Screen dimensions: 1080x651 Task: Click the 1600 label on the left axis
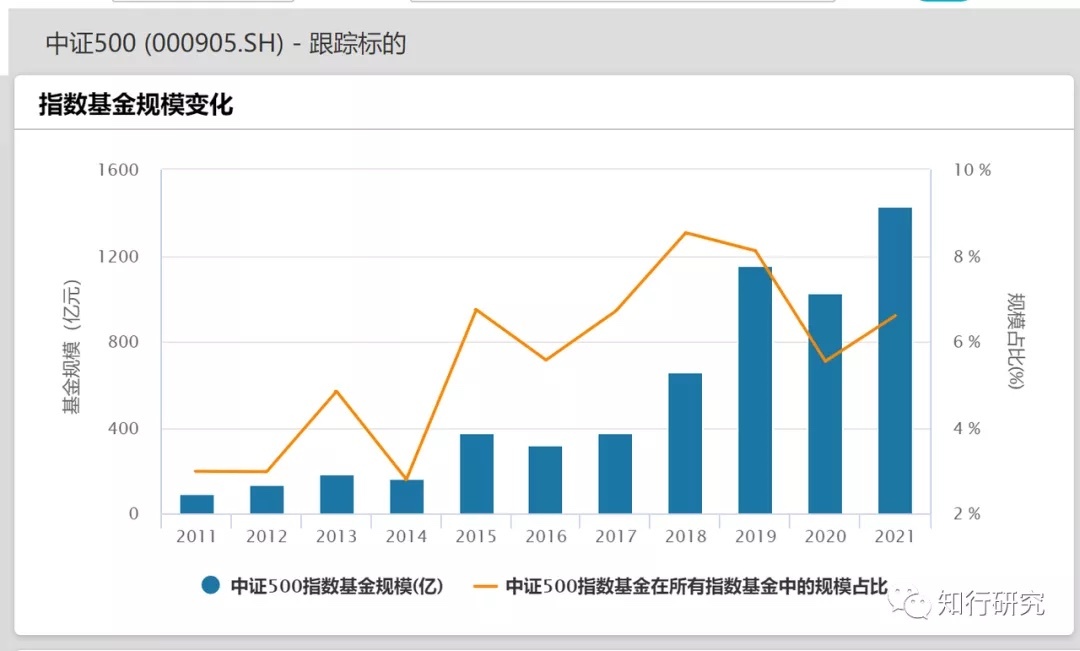(119, 171)
